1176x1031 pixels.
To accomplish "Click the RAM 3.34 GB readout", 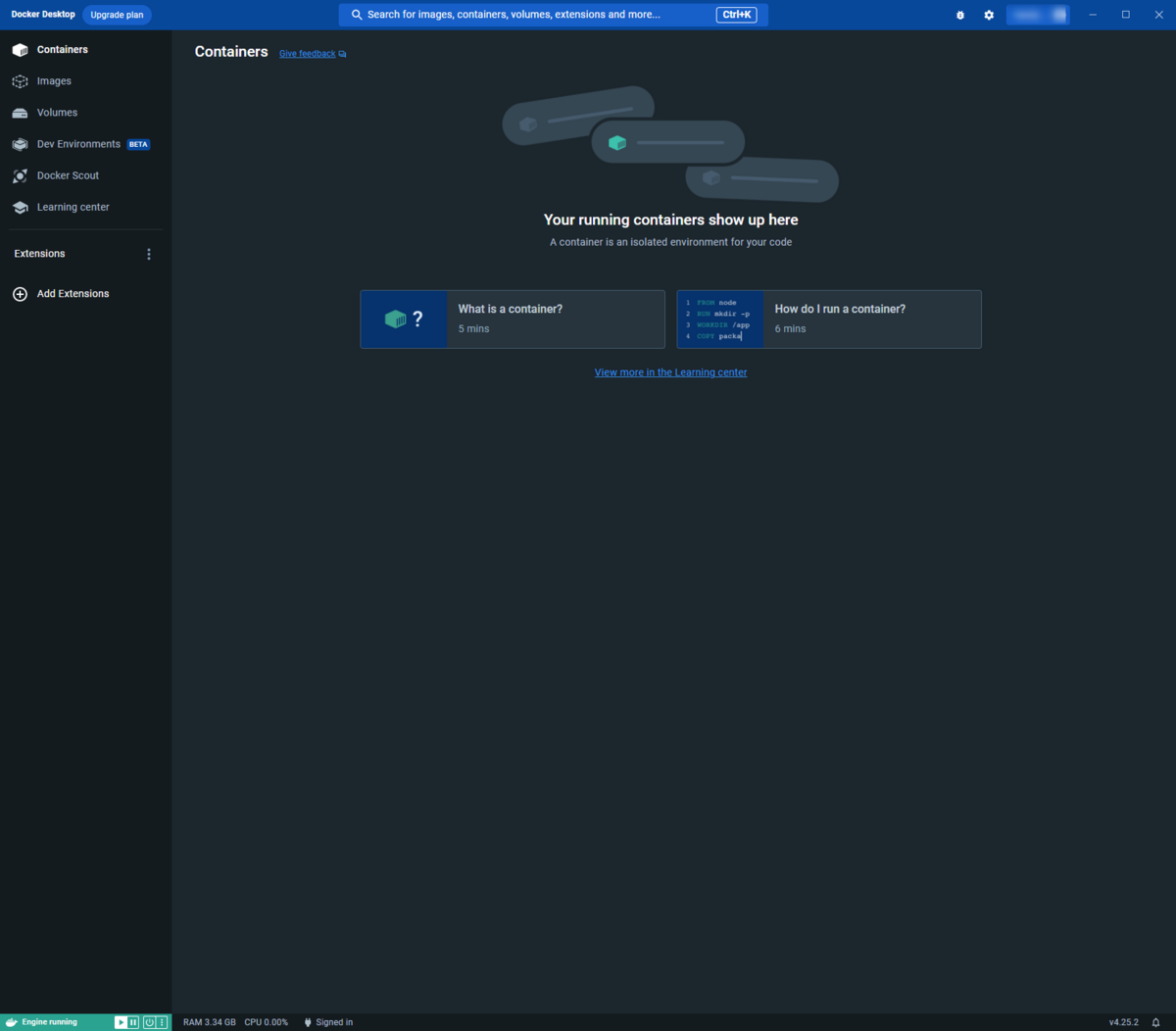I will coord(210,1022).
